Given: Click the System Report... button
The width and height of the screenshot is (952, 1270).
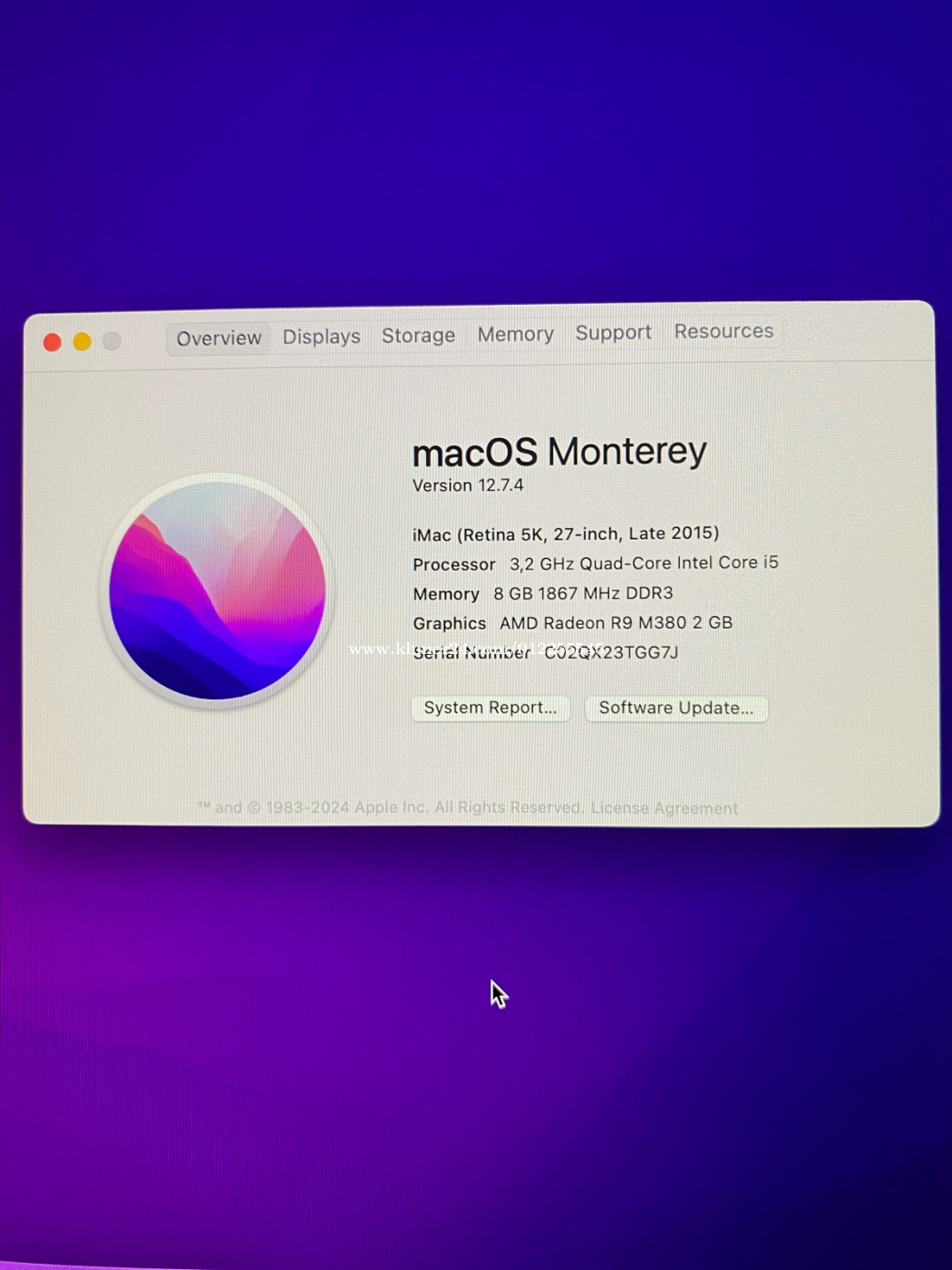Looking at the screenshot, I should tap(491, 708).
